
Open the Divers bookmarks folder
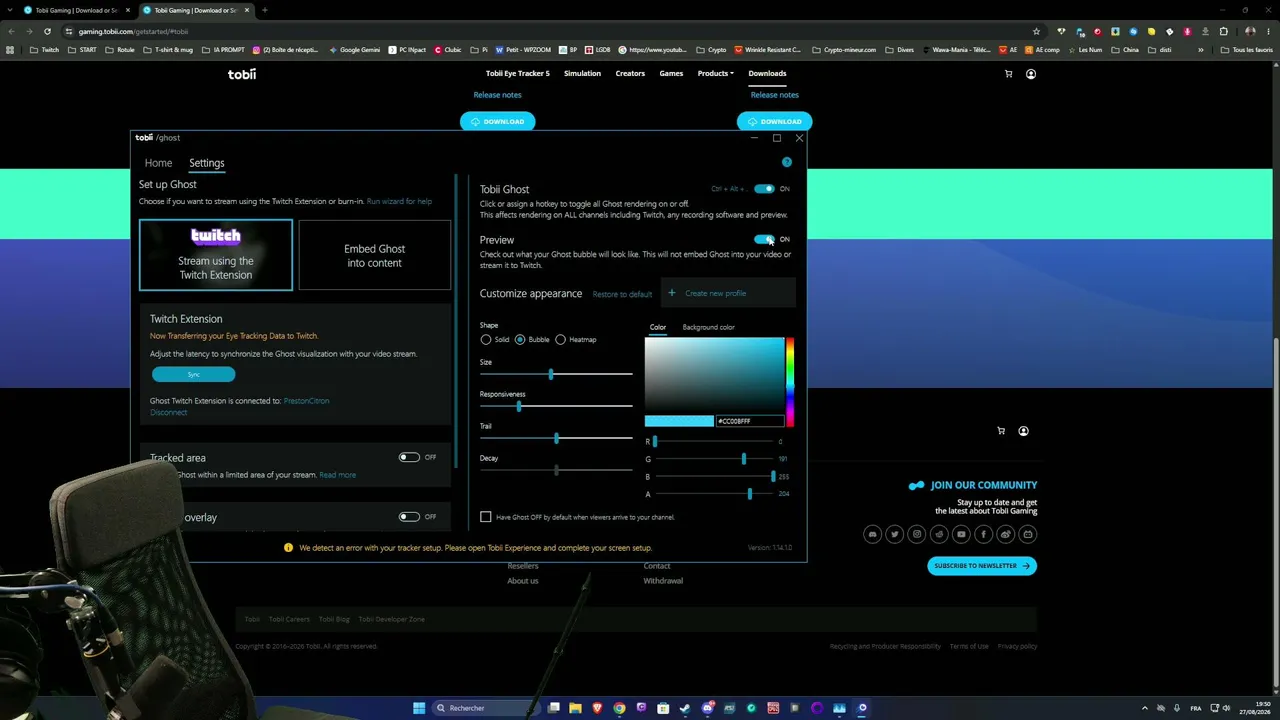[x=899, y=50]
